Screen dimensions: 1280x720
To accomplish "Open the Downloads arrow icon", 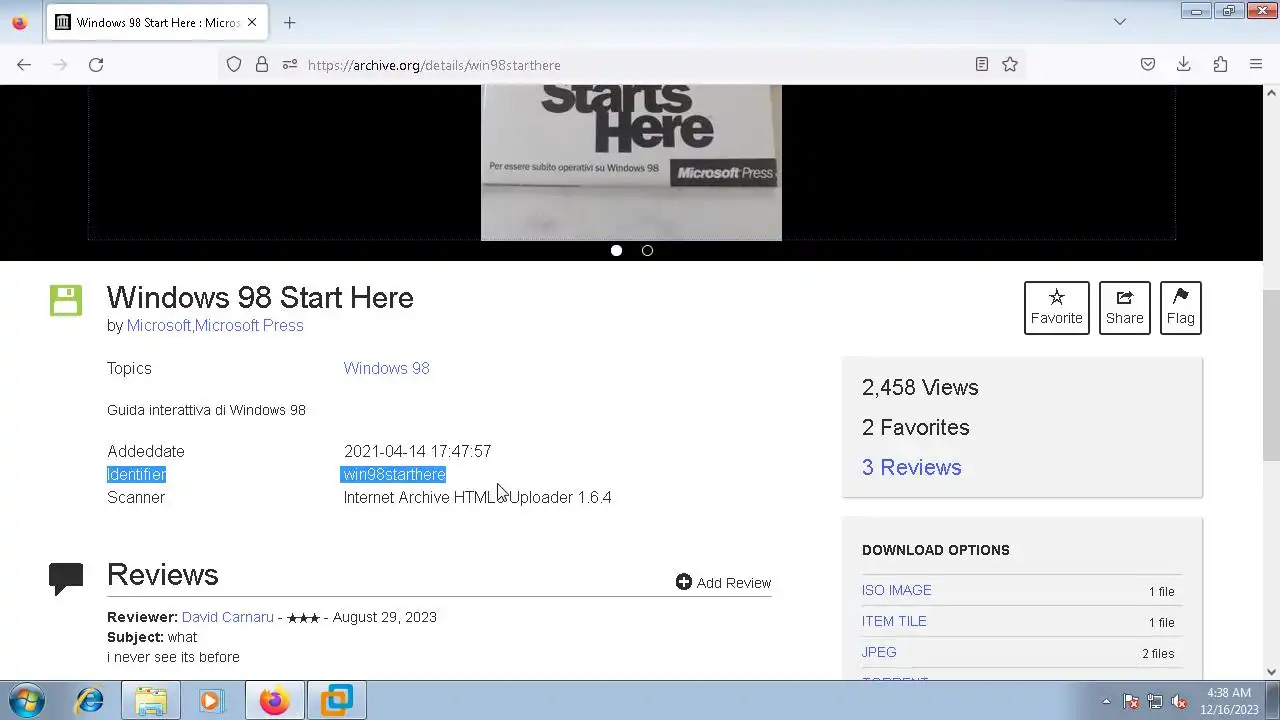I will tap(1184, 64).
